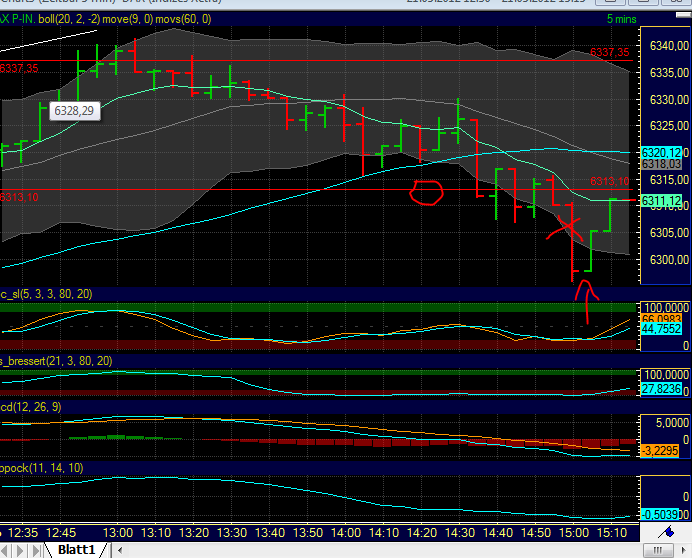Click the next sheet arrow
Viewport: 692px width, 558px height.
(x=19, y=550)
